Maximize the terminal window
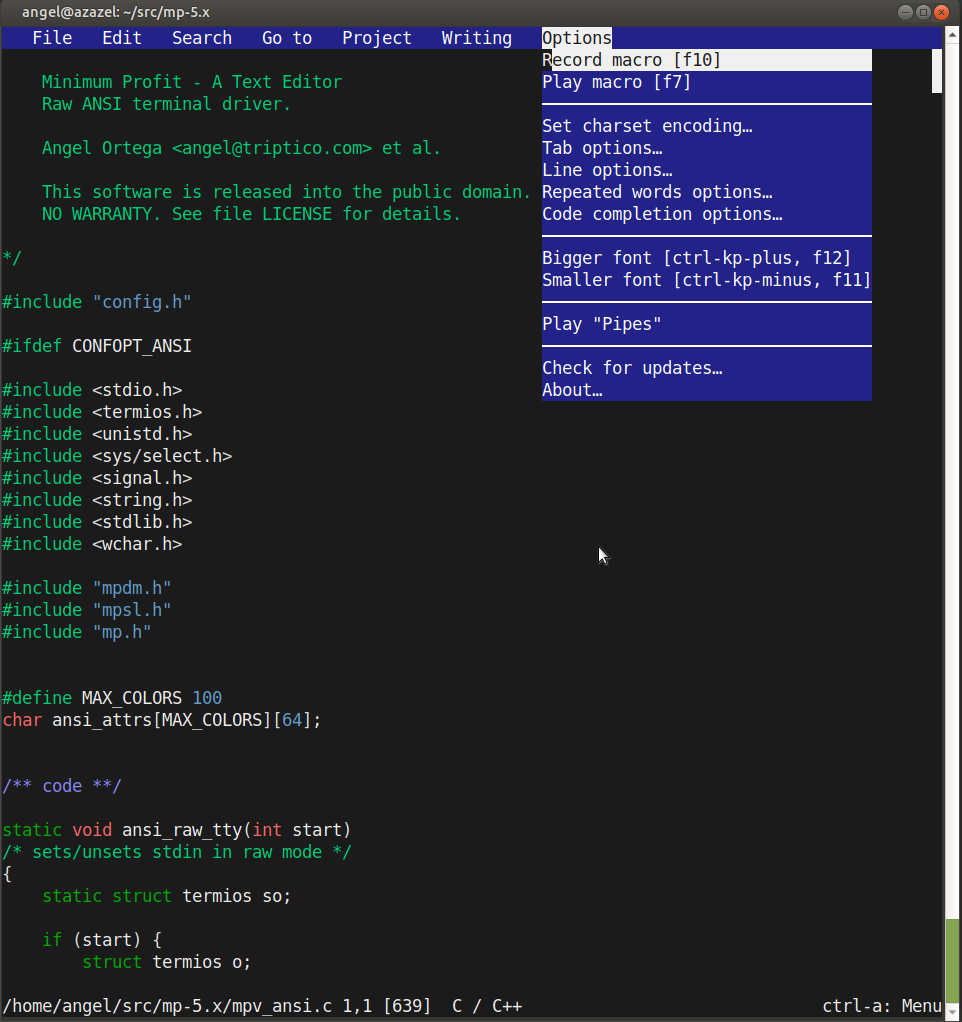Screen dimensions: 962x1022 pos(923,12)
